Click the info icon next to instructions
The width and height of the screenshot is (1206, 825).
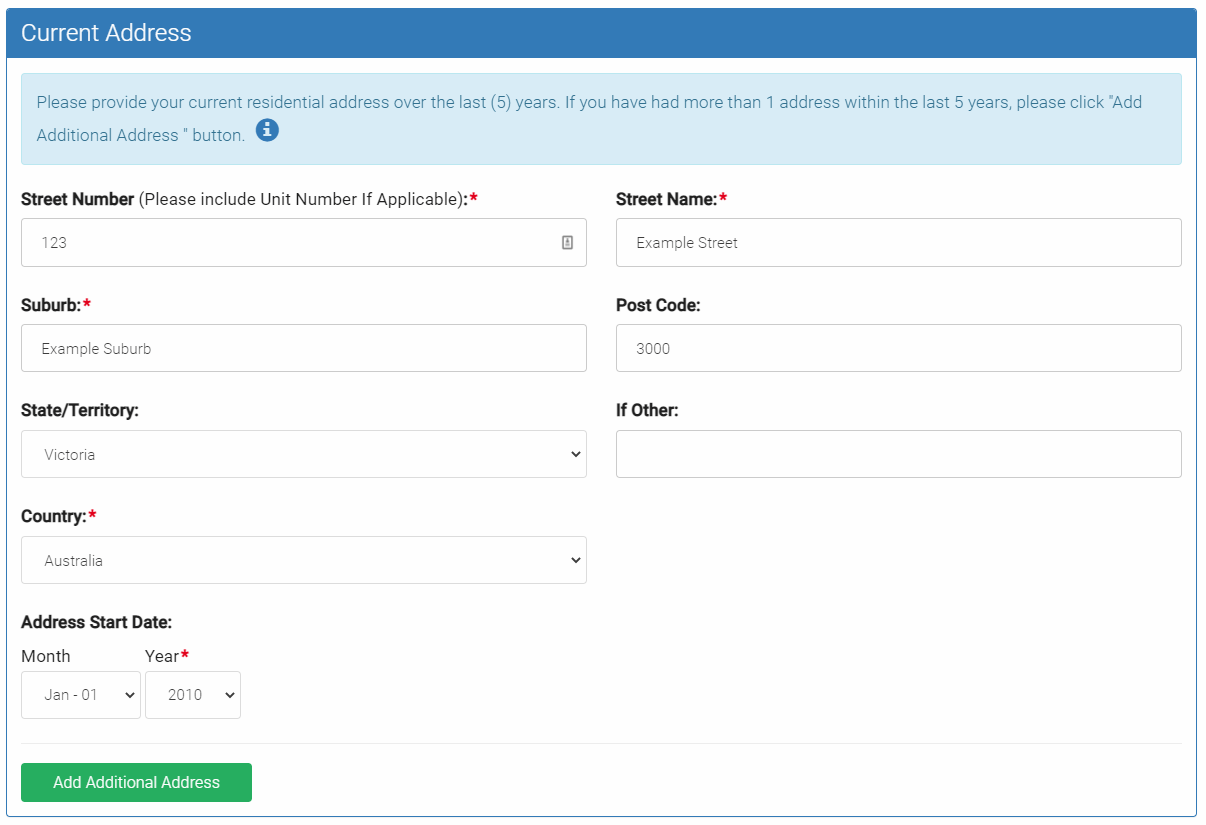tap(267, 131)
